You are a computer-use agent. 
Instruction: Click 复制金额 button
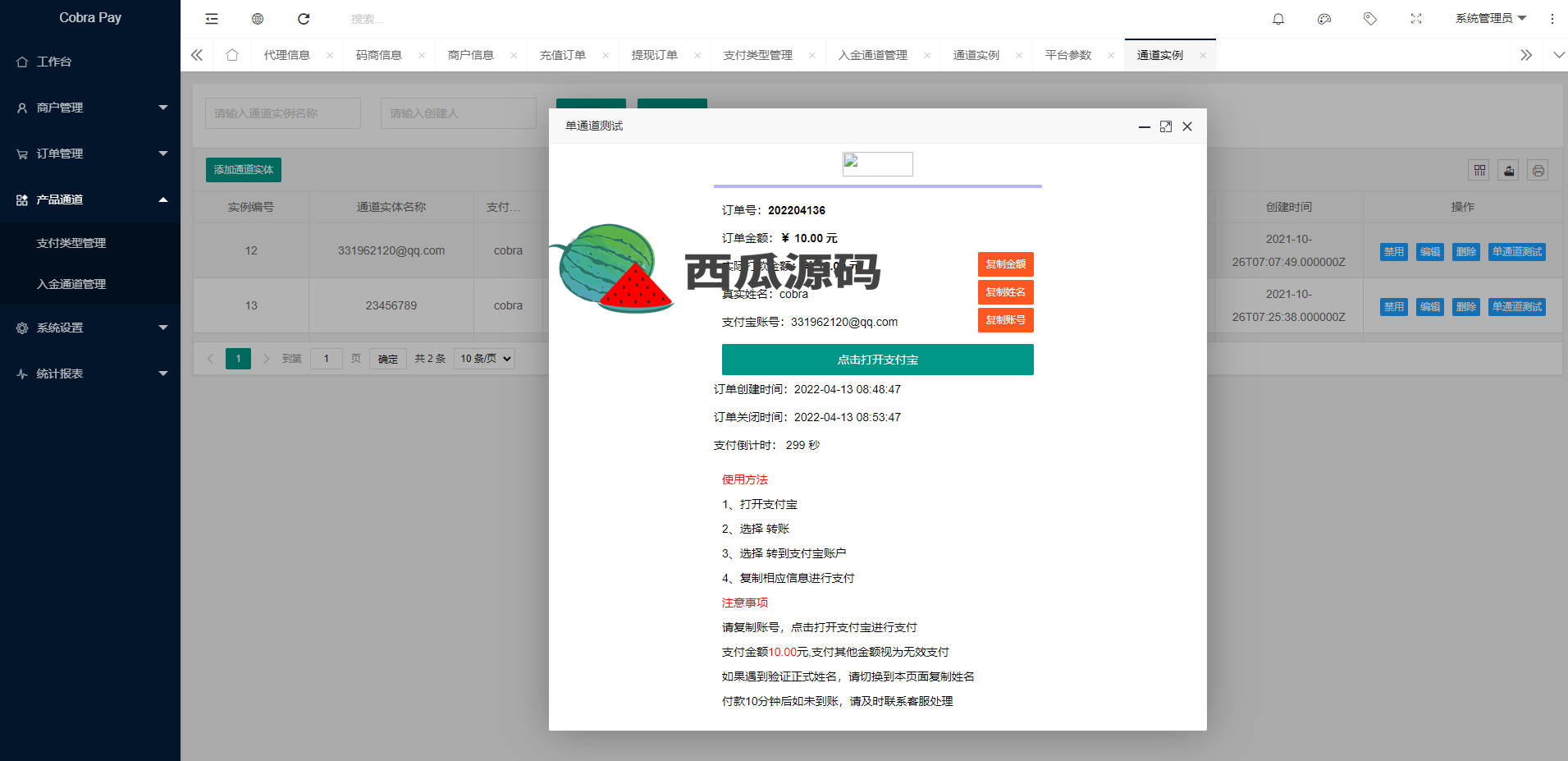[x=1006, y=264]
